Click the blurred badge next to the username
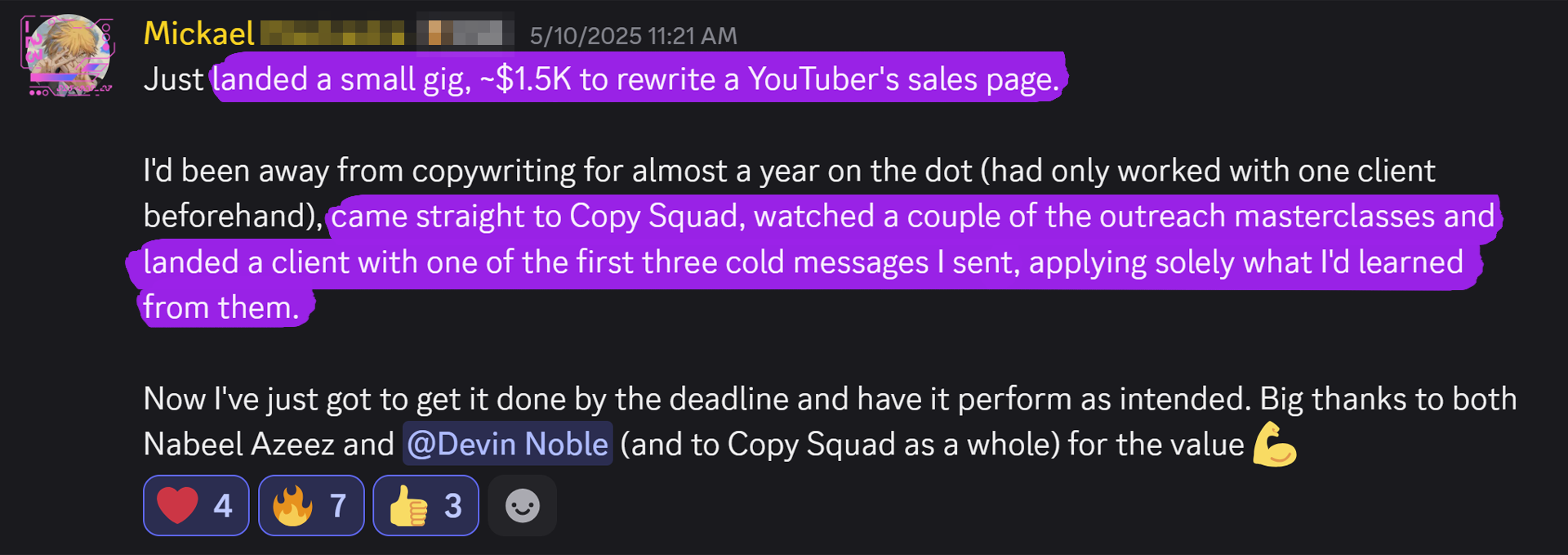 pos(465,34)
